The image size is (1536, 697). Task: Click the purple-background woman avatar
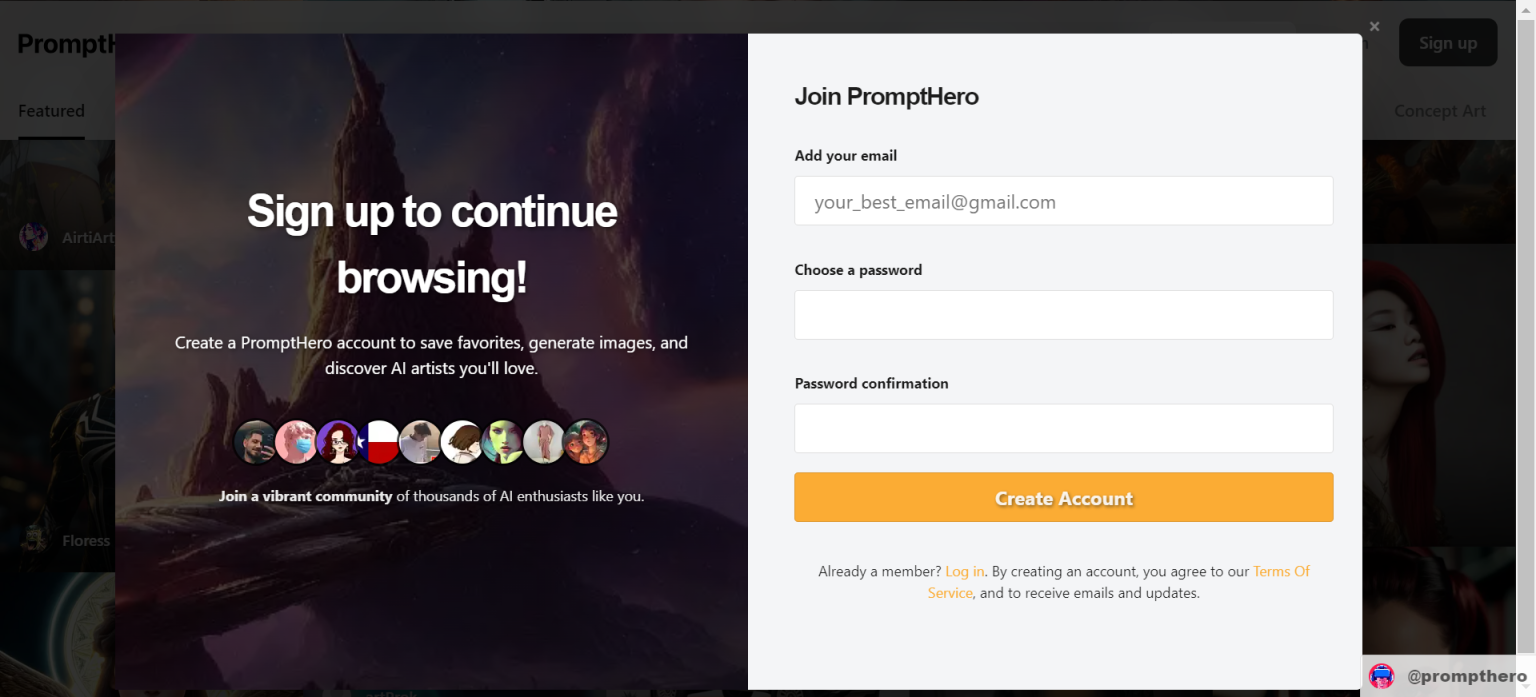coord(339,441)
